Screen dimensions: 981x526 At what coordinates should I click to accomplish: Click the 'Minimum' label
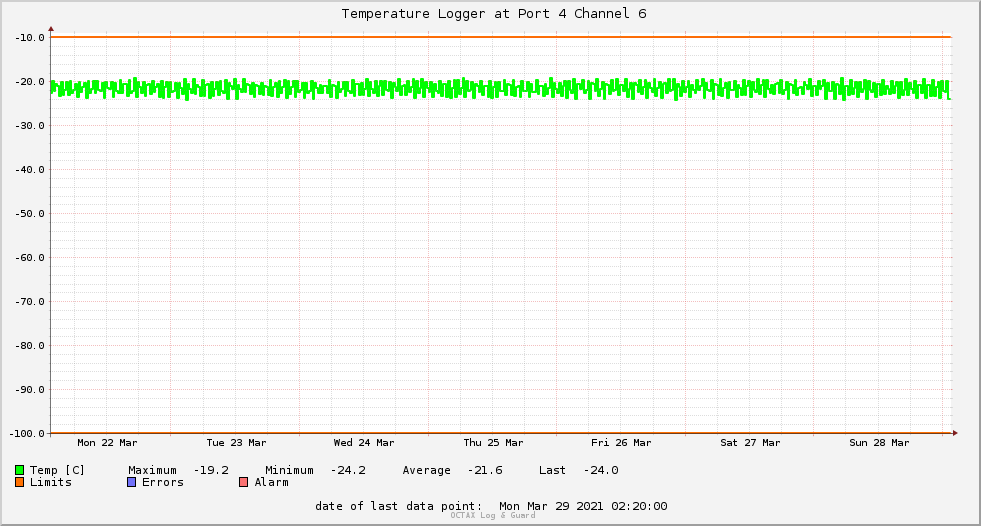[x=289, y=470]
